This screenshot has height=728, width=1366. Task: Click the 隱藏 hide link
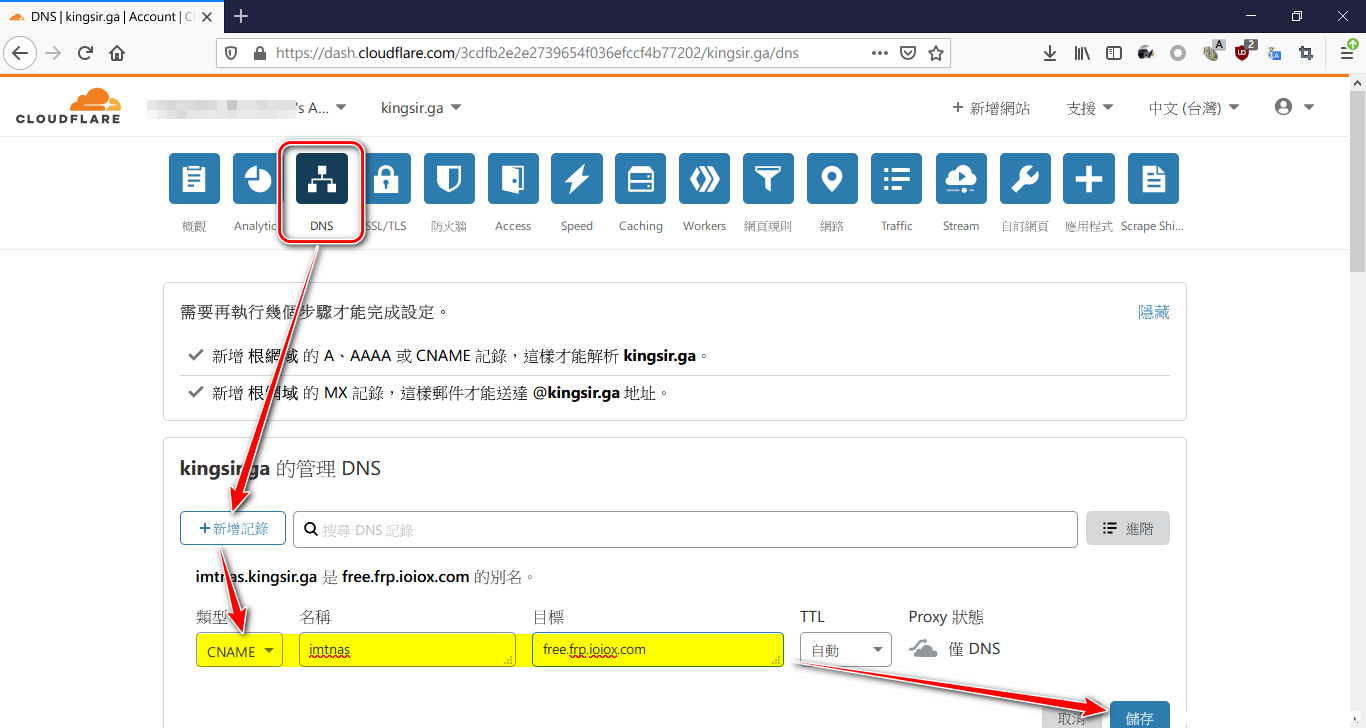pos(1154,312)
